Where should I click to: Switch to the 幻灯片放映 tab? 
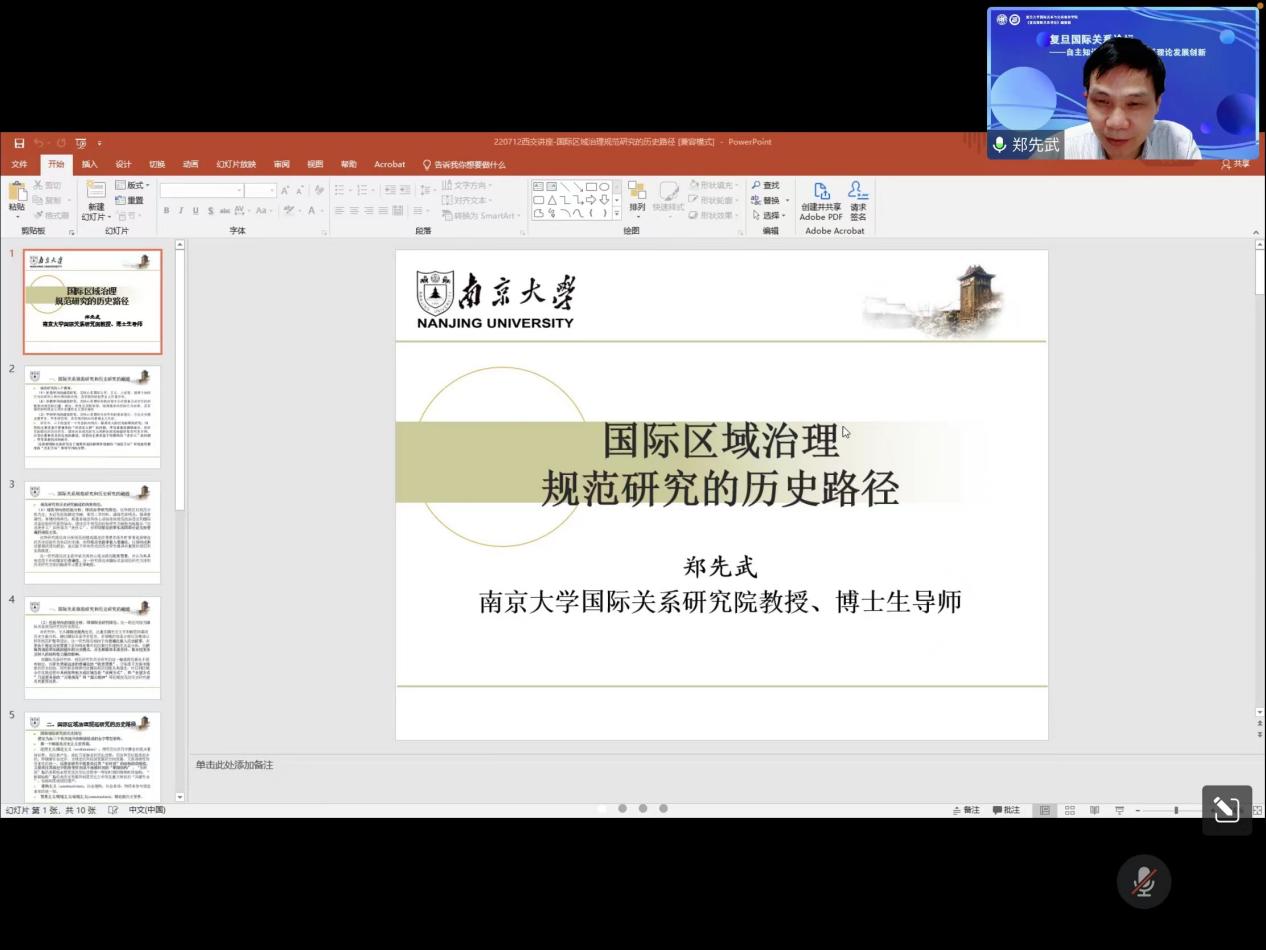pyautogui.click(x=236, y=164)
